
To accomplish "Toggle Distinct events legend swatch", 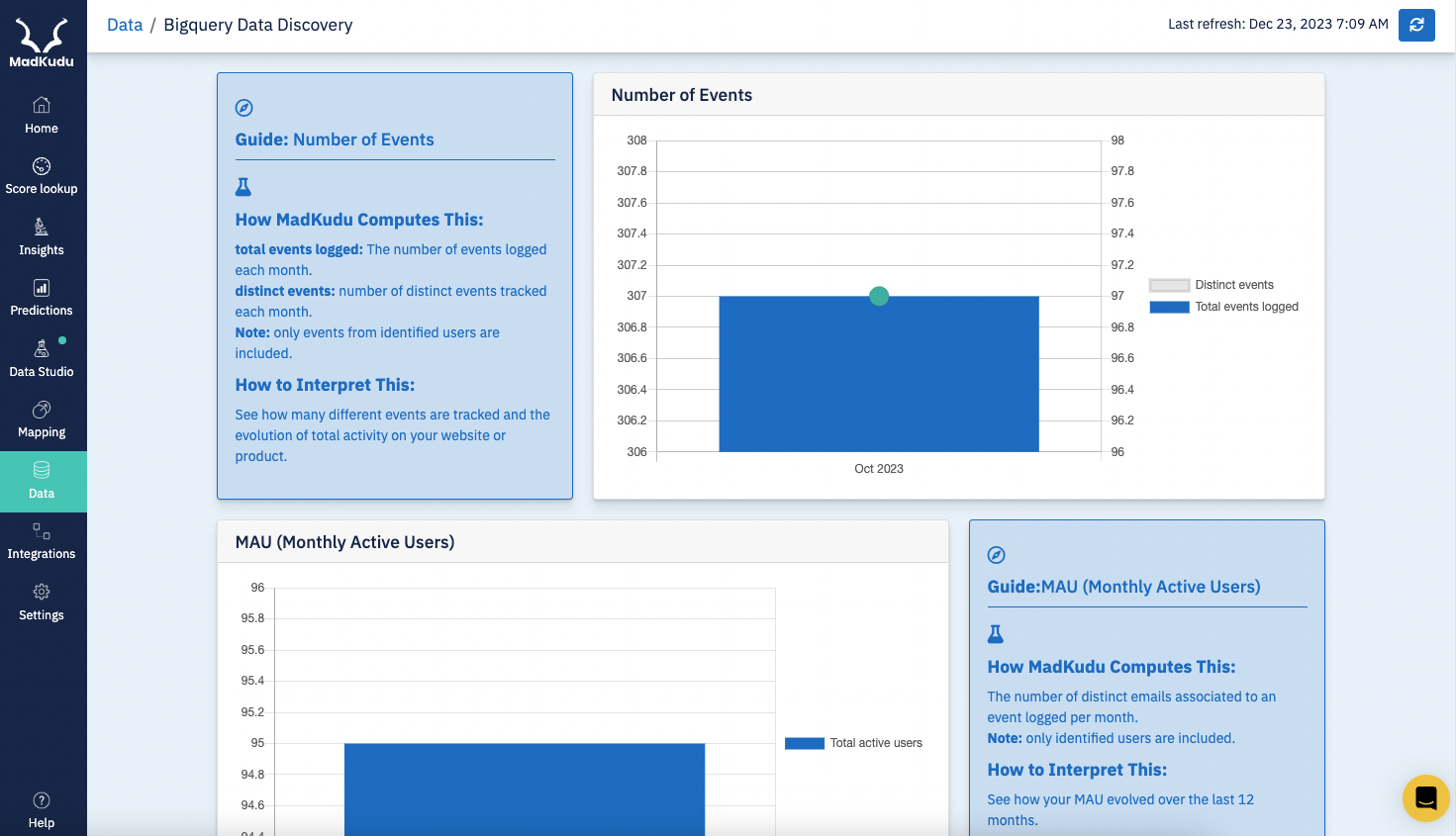I will 1169,285.
